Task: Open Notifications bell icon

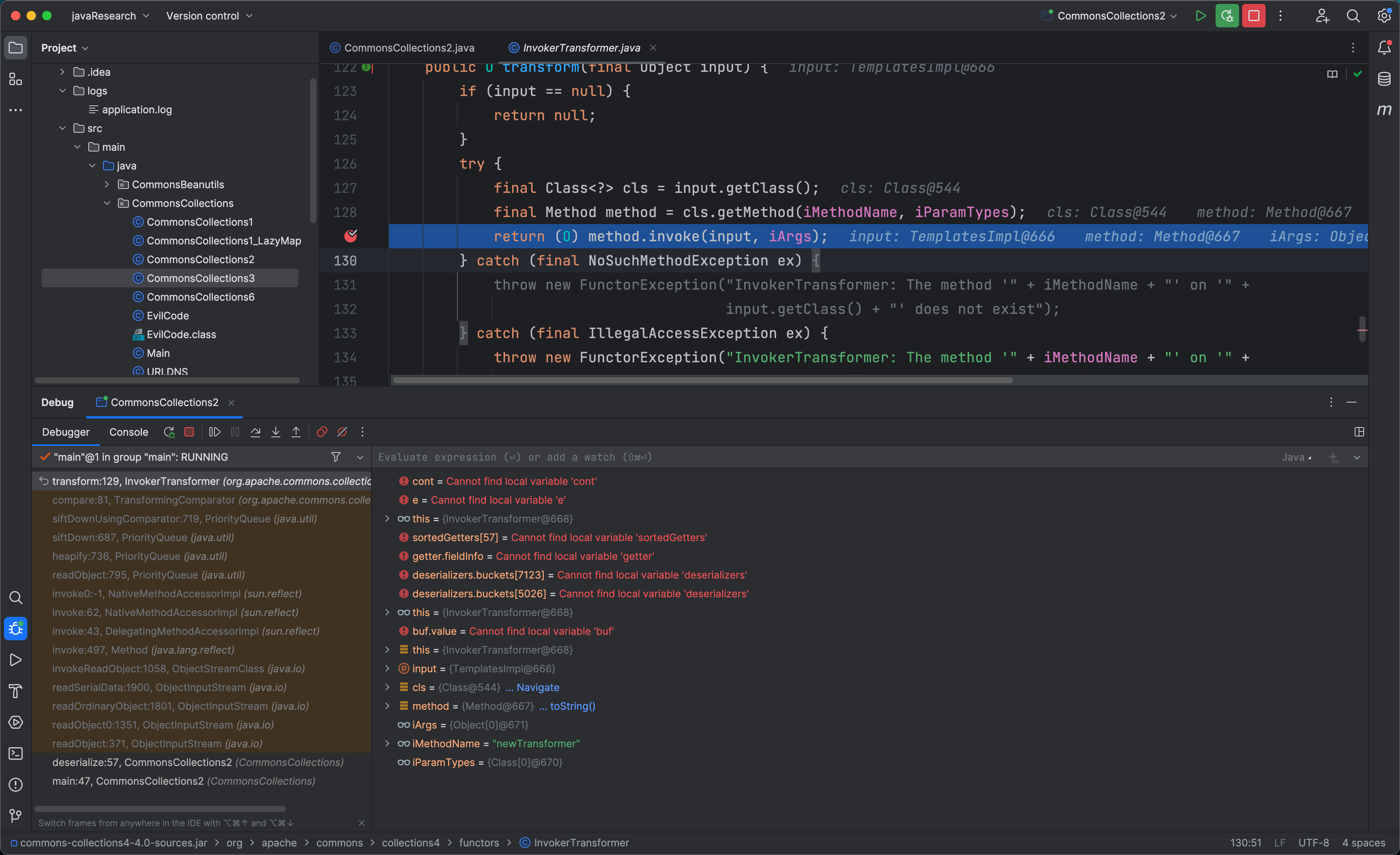Action: point(1384,48)
